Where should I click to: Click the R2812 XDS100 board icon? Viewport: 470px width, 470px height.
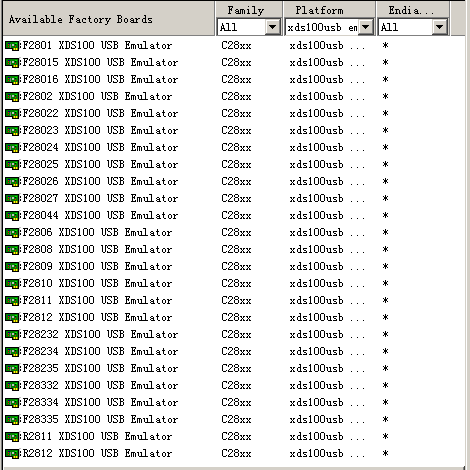[12, 453]
